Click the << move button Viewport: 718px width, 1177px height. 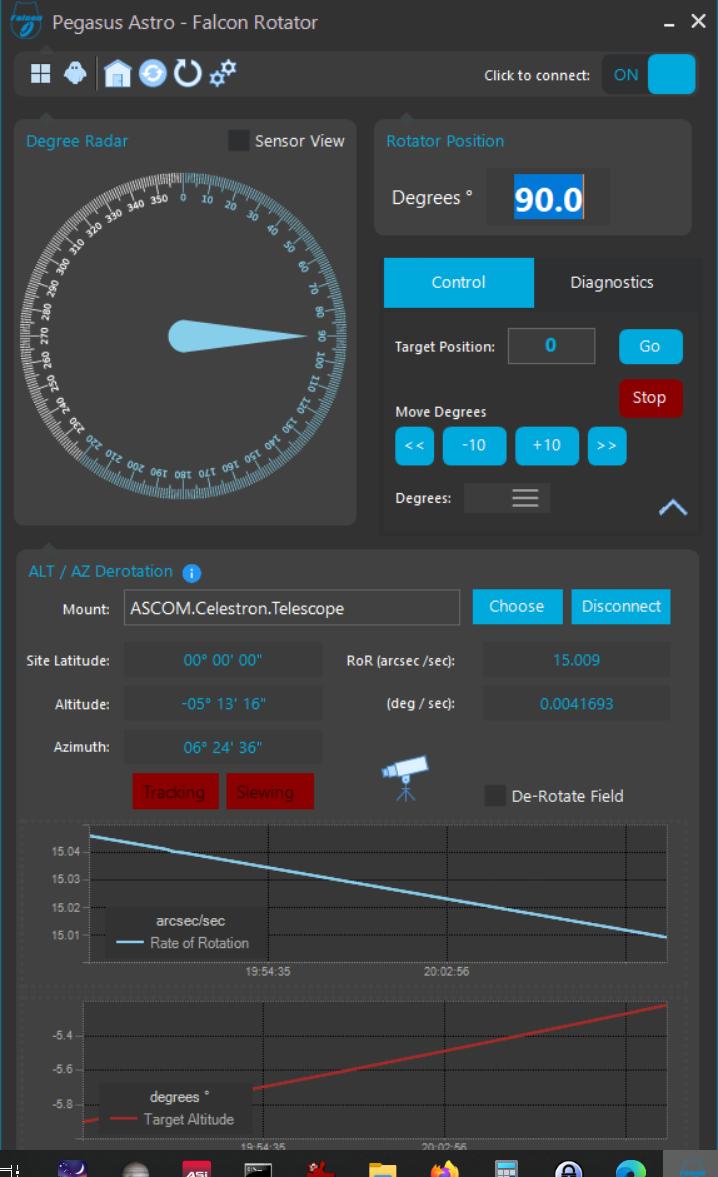click(414, 446)
